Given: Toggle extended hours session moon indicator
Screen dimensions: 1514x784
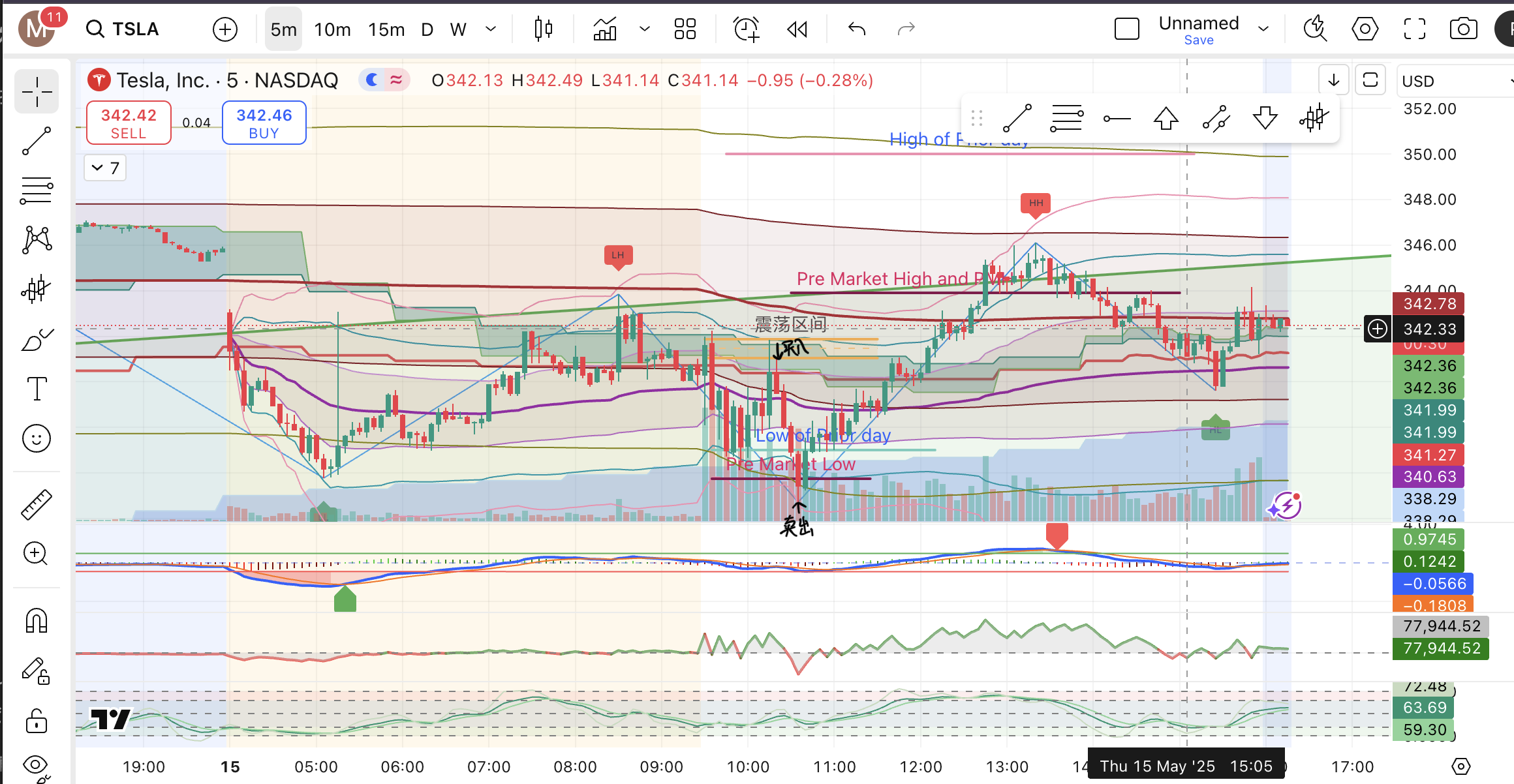Looking at the screenshot, I should [373, 80].
